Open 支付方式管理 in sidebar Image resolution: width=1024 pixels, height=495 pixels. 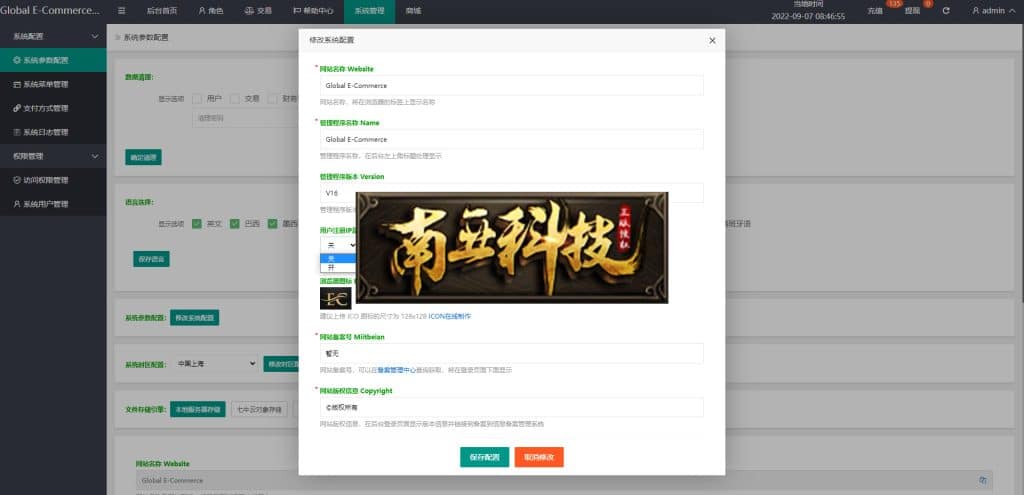53,108
